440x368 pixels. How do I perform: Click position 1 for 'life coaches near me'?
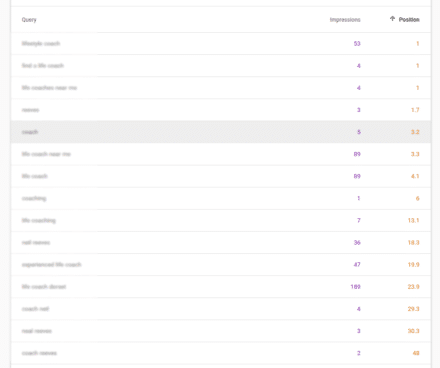point(417,88)
